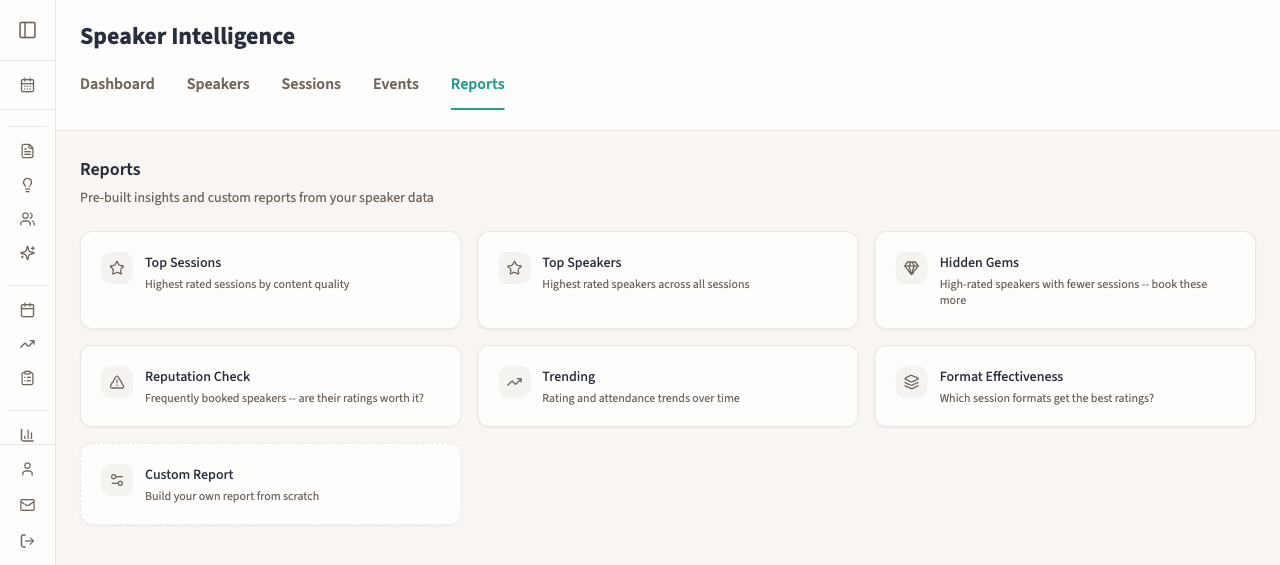The image size is (1280, 565).
Task: Click the warning triangle icon on Reputation Check
Action: coord(117,382)
